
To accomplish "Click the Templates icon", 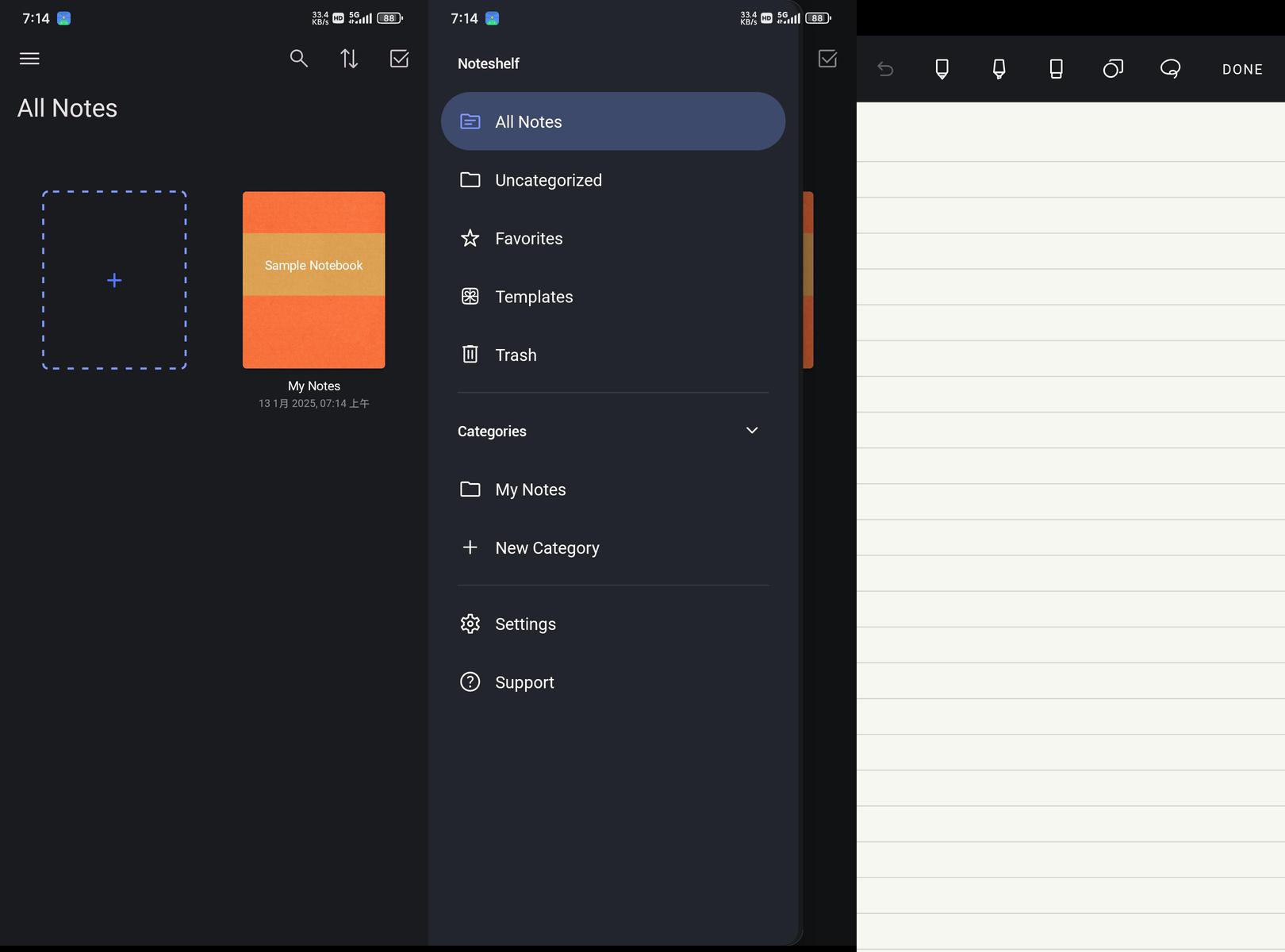I will [x=470, y=297].
